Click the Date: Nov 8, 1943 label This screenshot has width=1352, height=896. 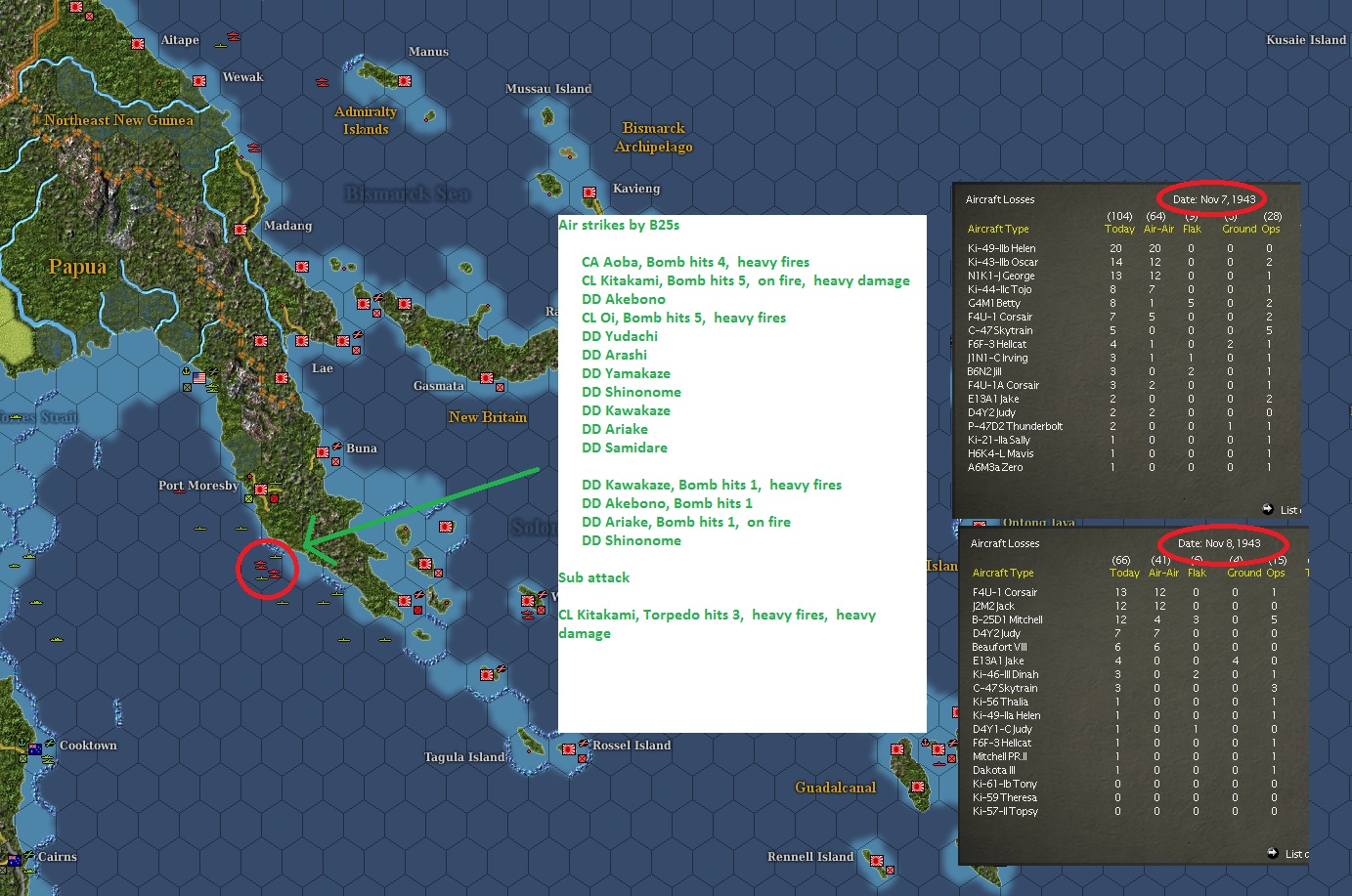pos(1219,543)
